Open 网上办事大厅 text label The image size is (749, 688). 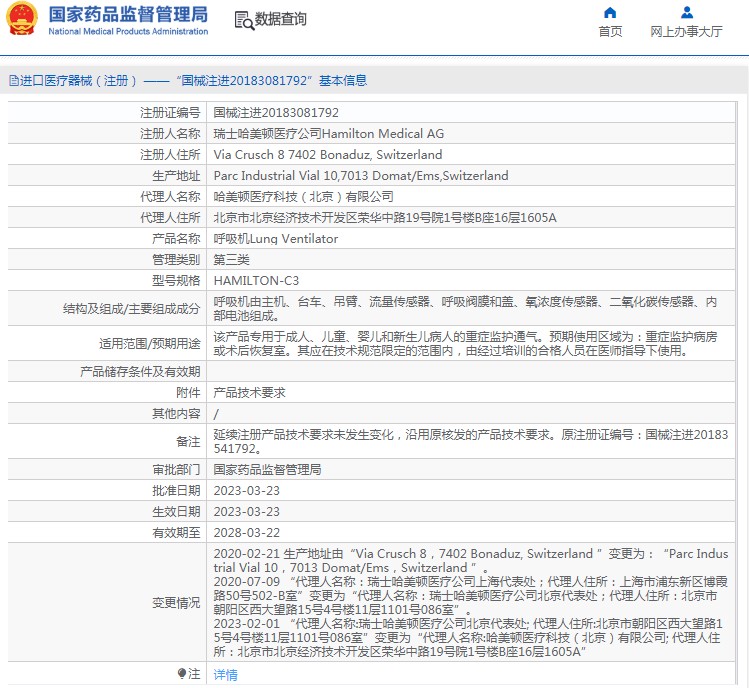686,32
